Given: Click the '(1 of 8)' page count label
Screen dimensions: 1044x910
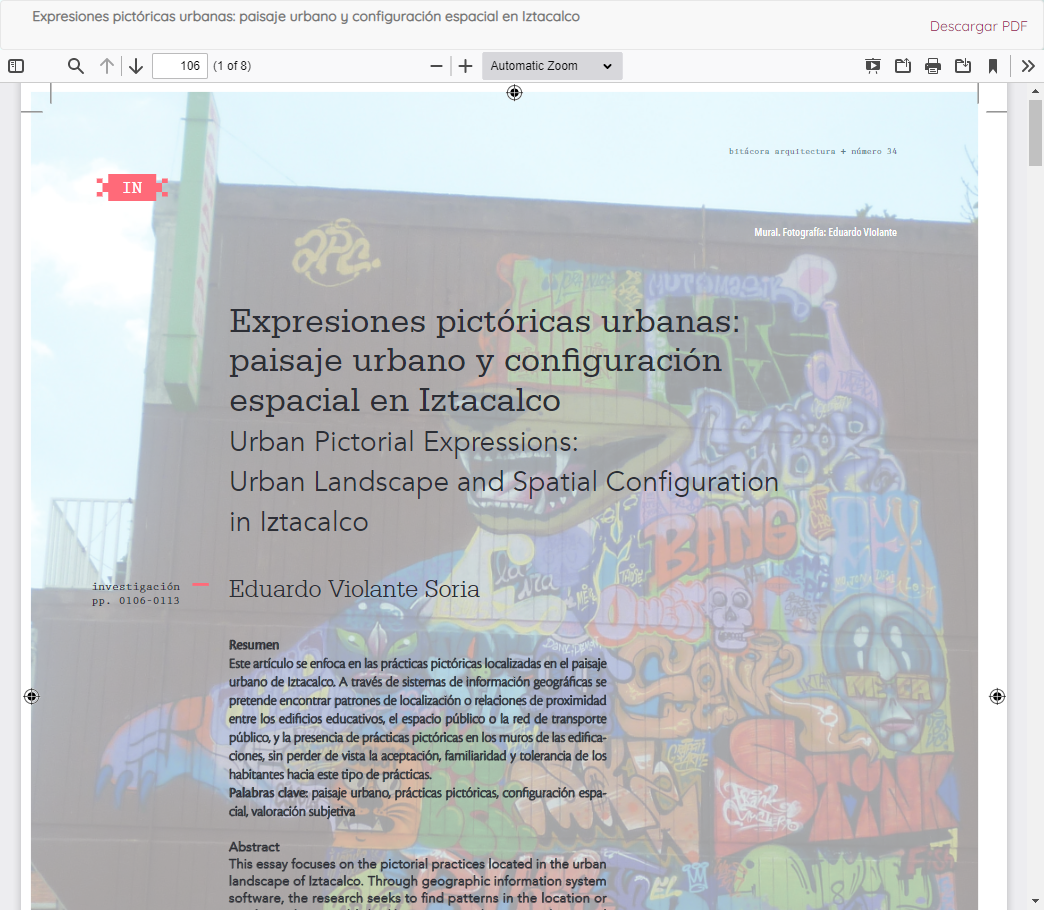Looking at the screenshot, I should pos(232,66).
